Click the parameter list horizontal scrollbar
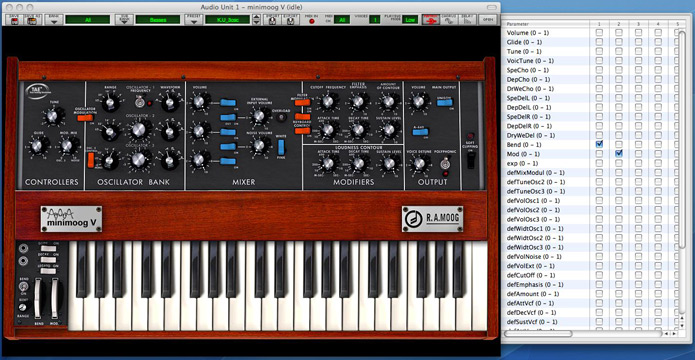 pos(539,333)
